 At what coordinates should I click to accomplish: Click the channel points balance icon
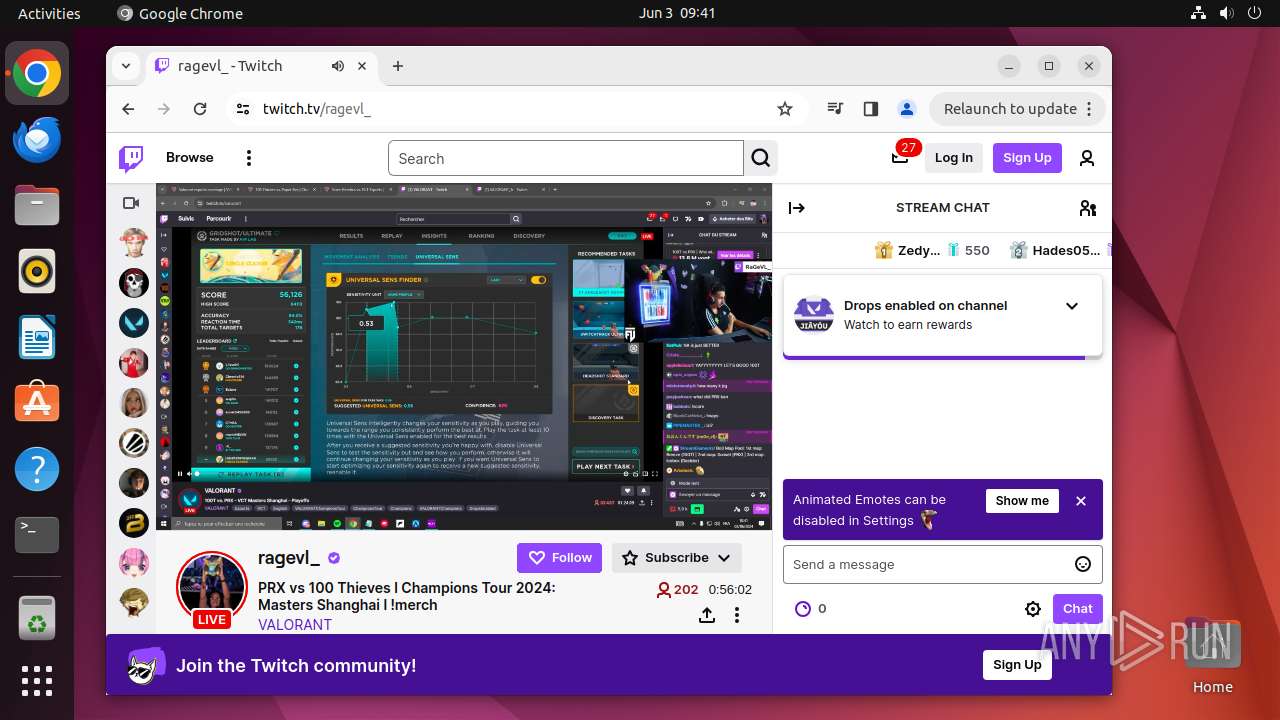(x=802, y=609)
